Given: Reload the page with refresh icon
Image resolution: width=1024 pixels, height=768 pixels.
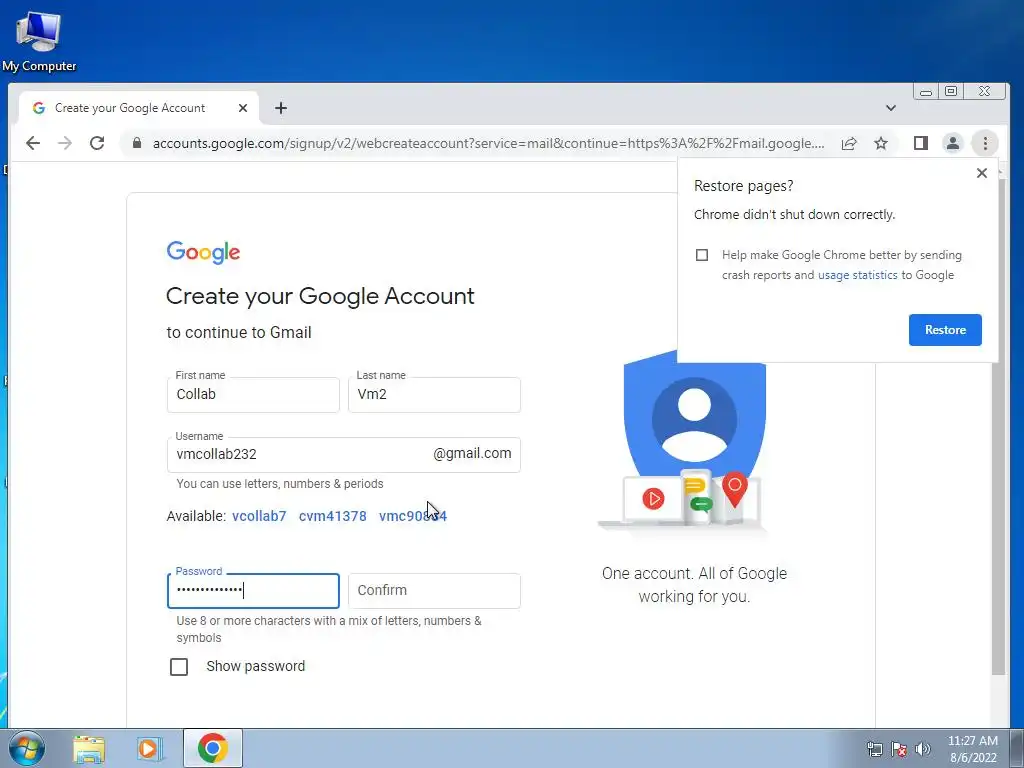Looking at the screenshot, I should coord(97,143).
